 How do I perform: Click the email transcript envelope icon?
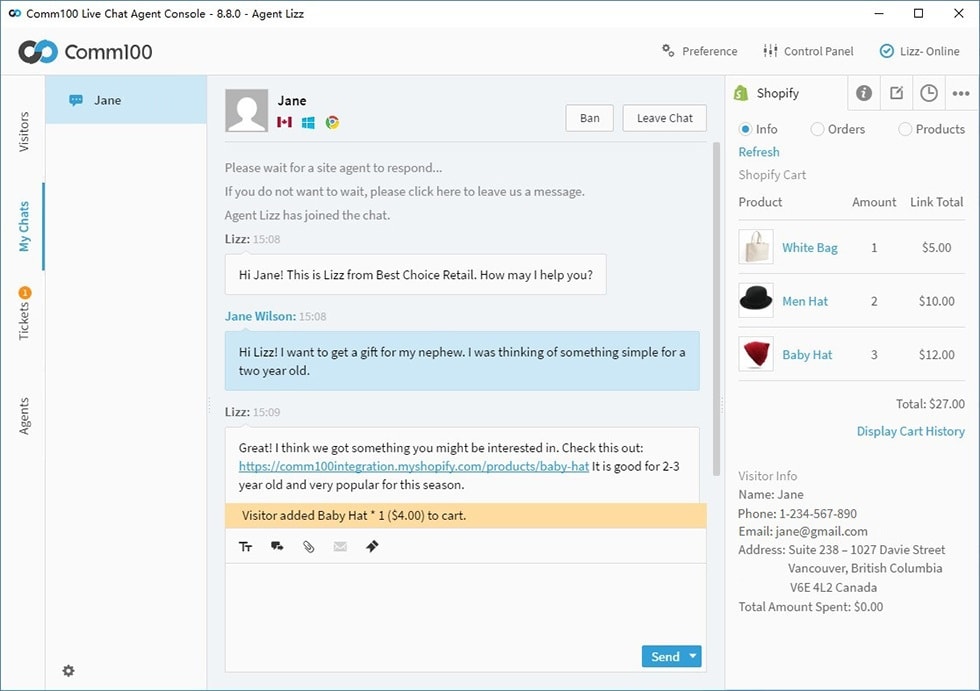[x=340, y=547]
